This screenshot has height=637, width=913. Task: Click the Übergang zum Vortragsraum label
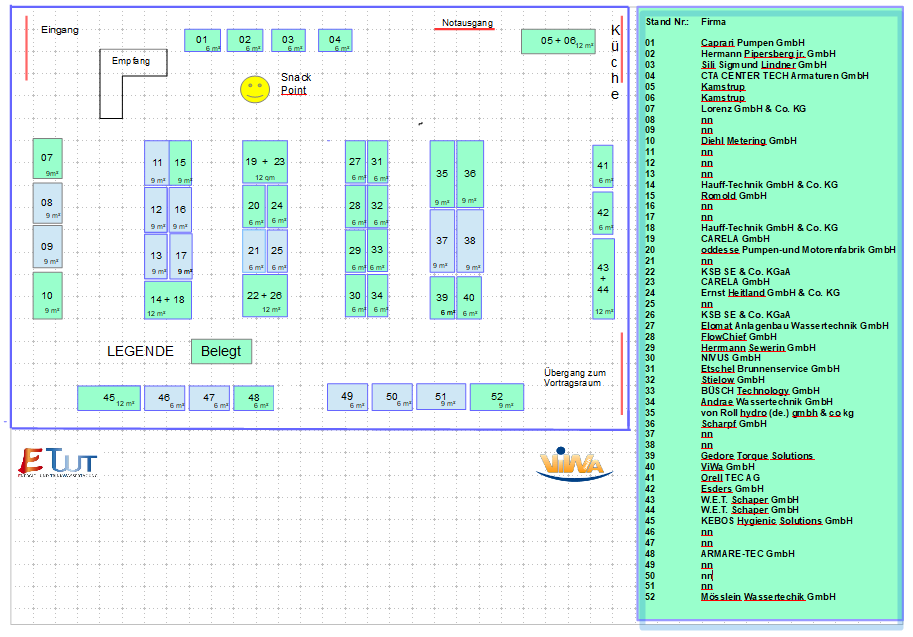[575, 377]
